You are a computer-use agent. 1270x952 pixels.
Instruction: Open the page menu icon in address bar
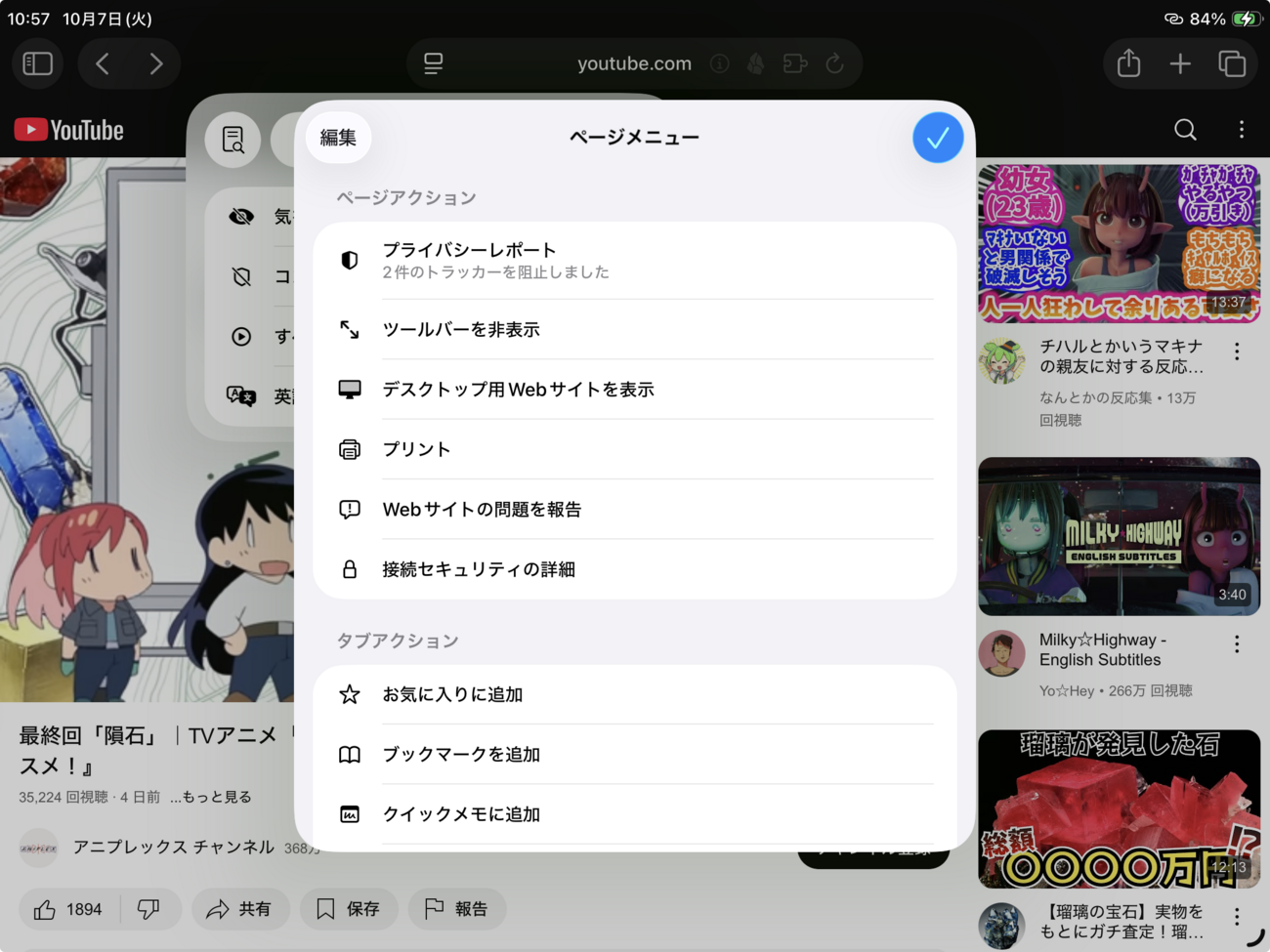click(x=434, y=63)
